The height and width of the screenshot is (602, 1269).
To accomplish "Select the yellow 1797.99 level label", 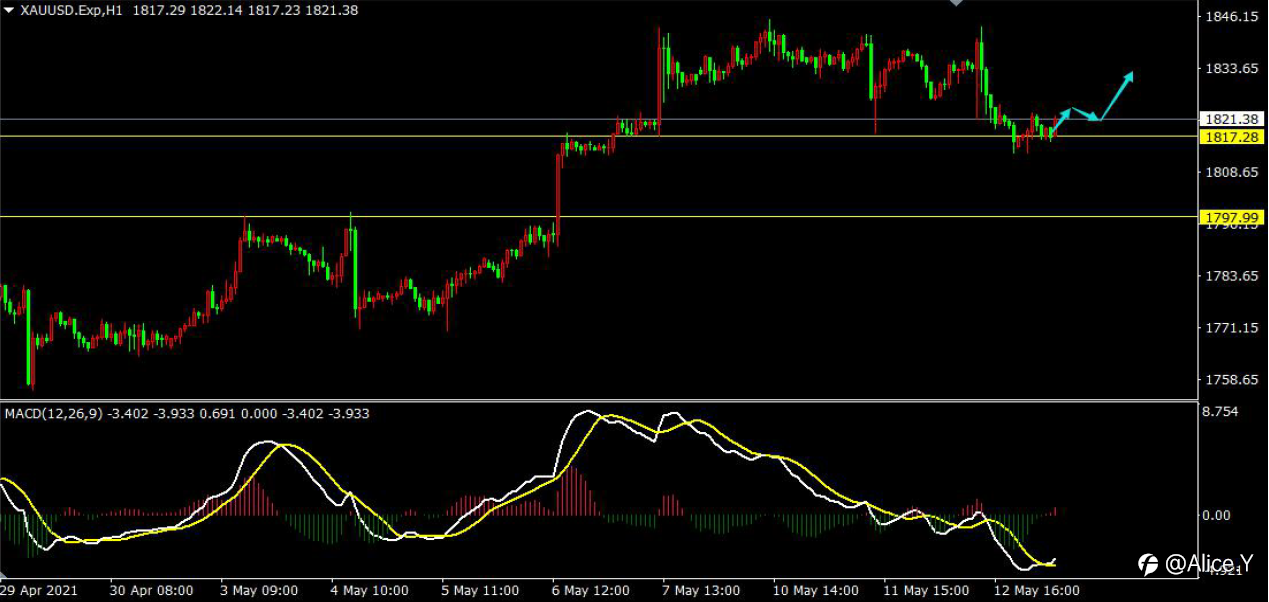I will [x=1231, y=217].
